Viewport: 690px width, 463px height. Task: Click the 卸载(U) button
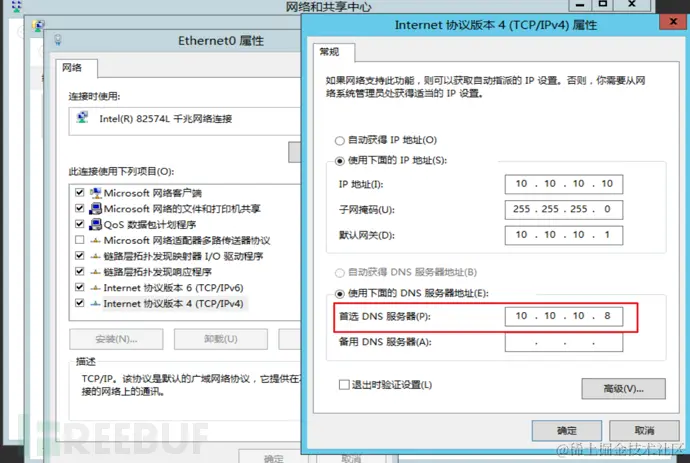(x=220, y=339)
